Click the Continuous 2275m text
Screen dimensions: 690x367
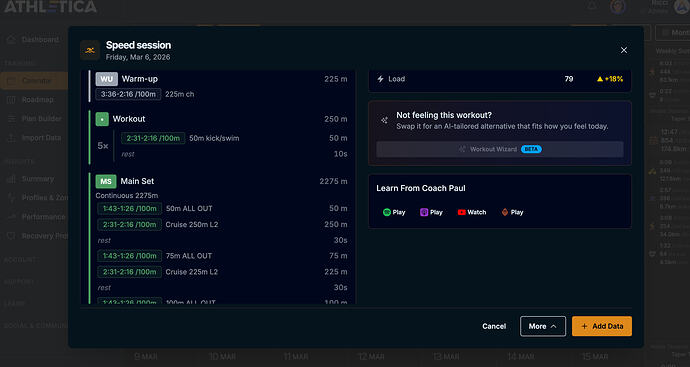tap(127, 195)
